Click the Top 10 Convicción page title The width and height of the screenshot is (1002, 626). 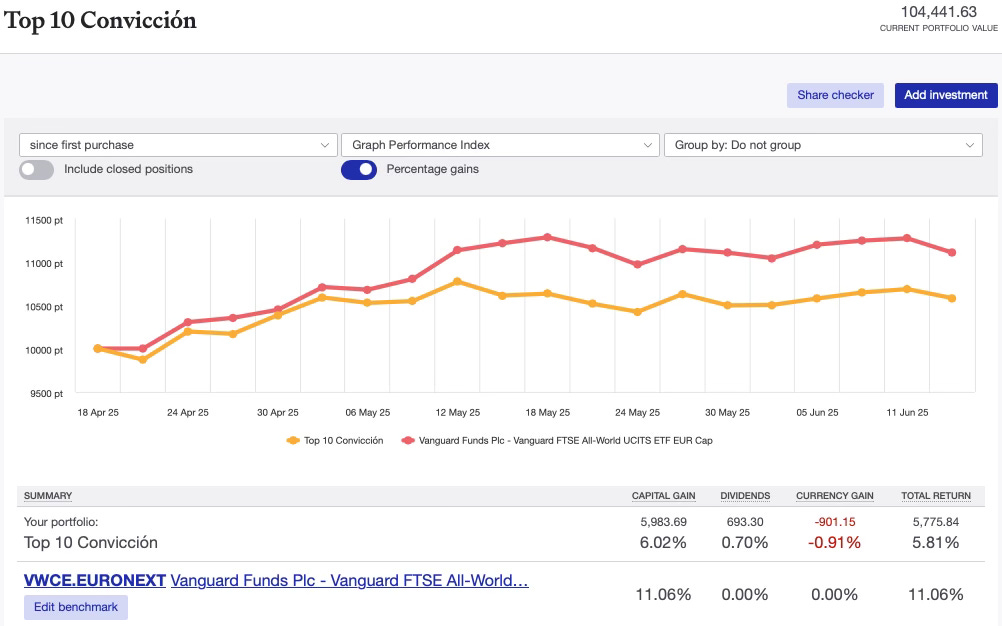[x=100, y=20]
